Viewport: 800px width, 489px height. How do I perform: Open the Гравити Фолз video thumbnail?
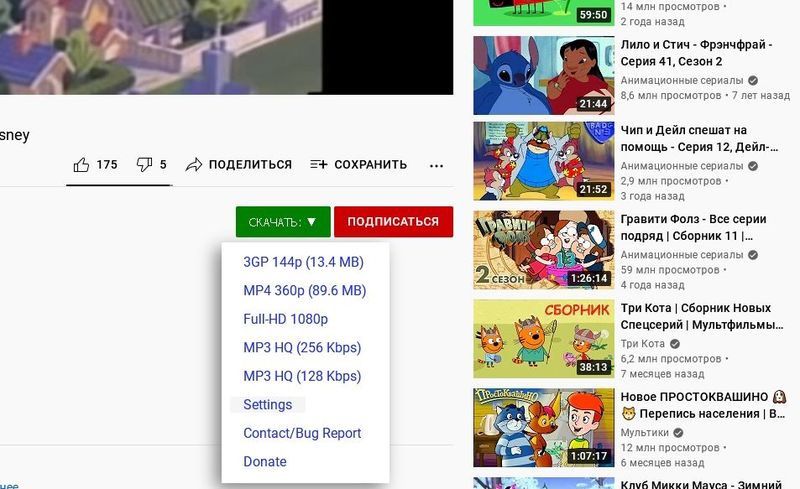point(544,250)
